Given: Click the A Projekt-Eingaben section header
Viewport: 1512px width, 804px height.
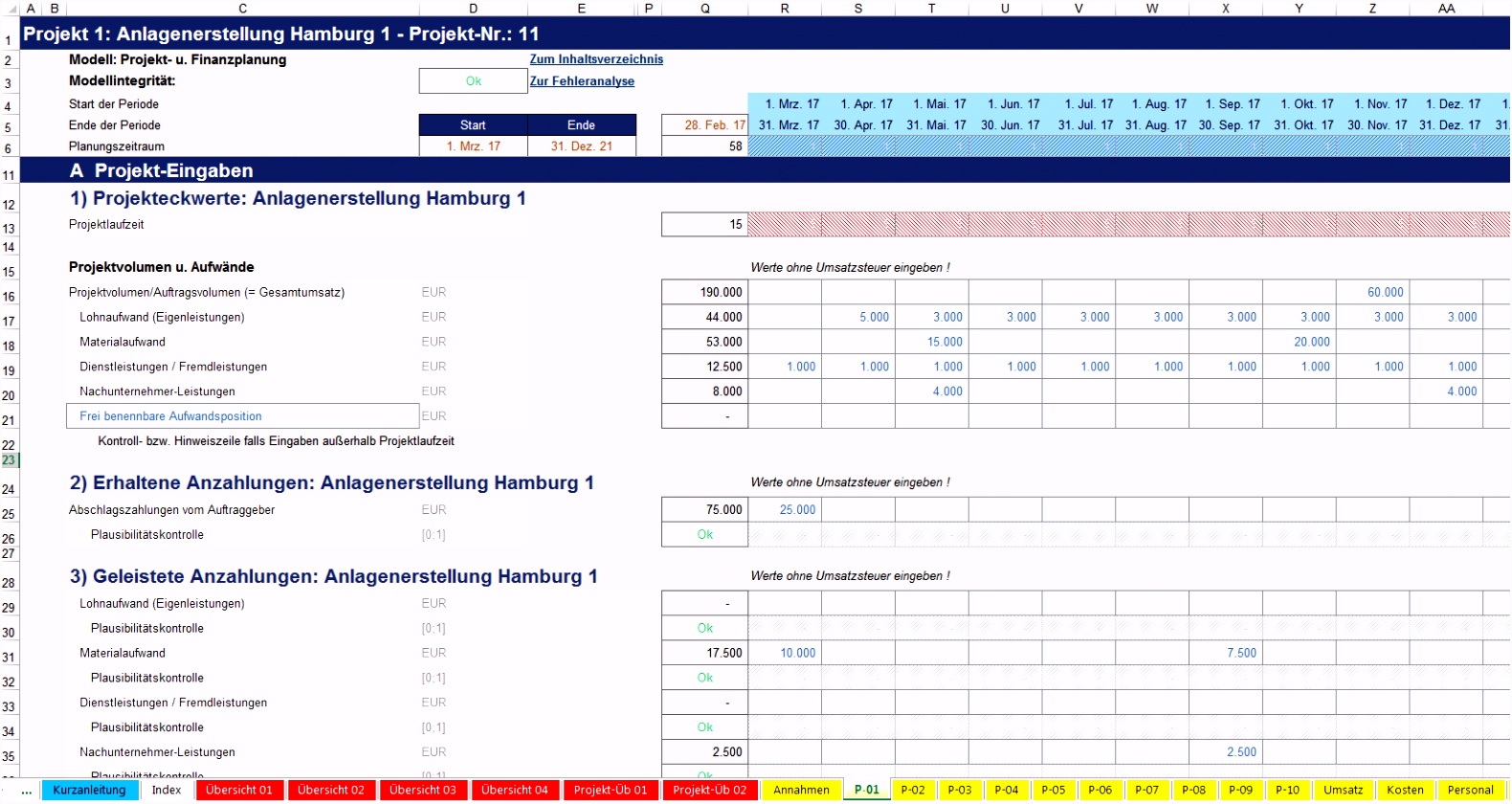Looking at the screenshot, I should coord(162,170).
